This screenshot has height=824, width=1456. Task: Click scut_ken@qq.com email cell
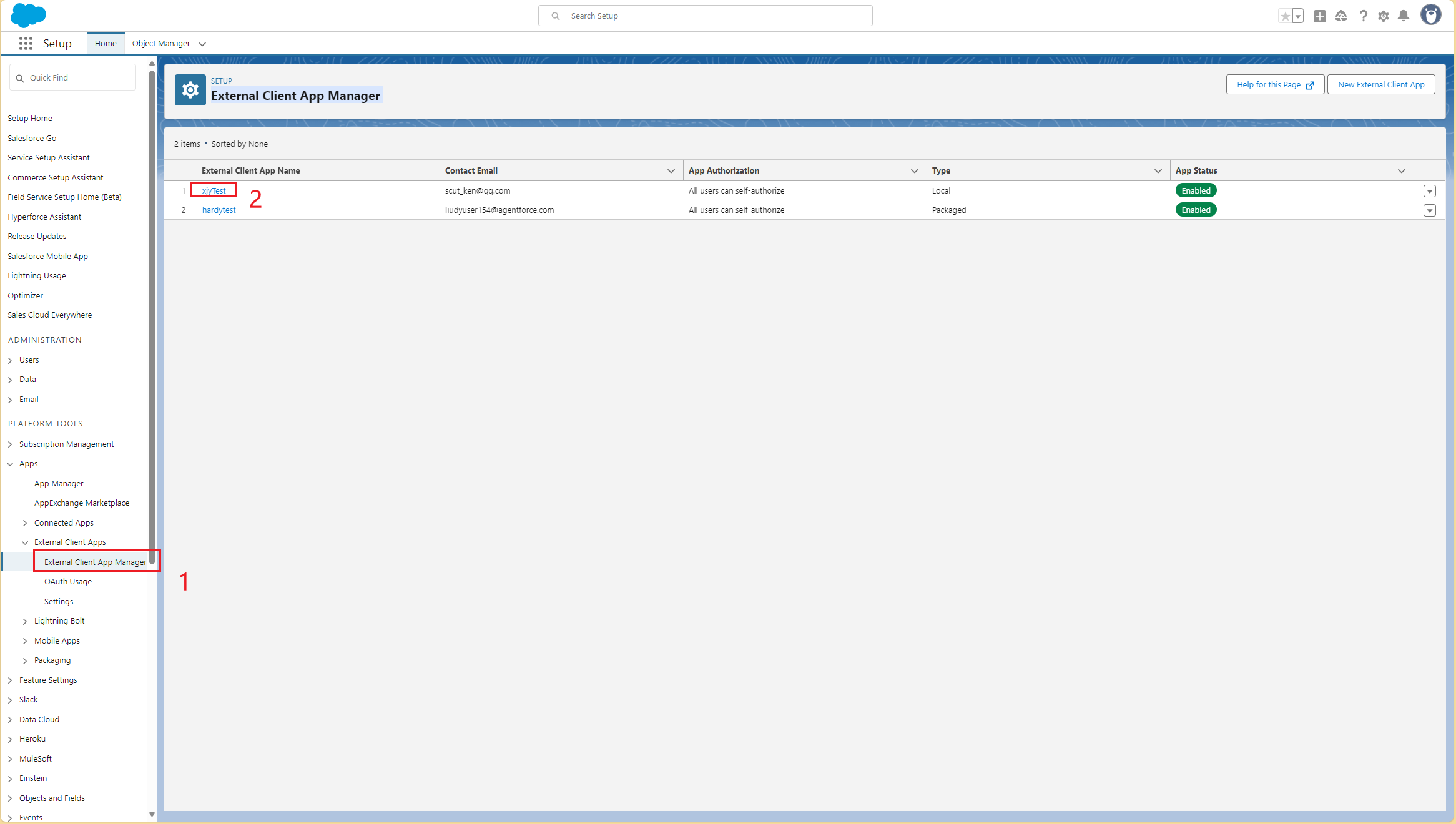(x=478, y=190)
